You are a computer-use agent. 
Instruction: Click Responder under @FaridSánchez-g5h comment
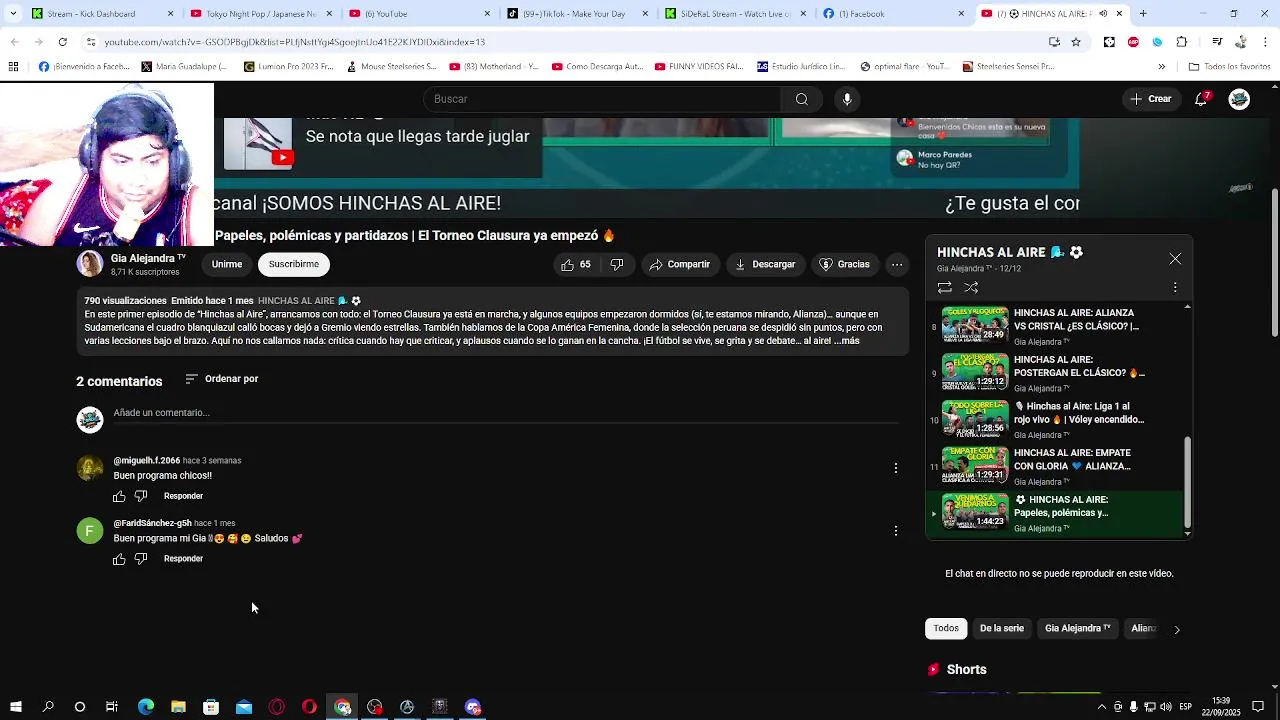pos(183,559)
